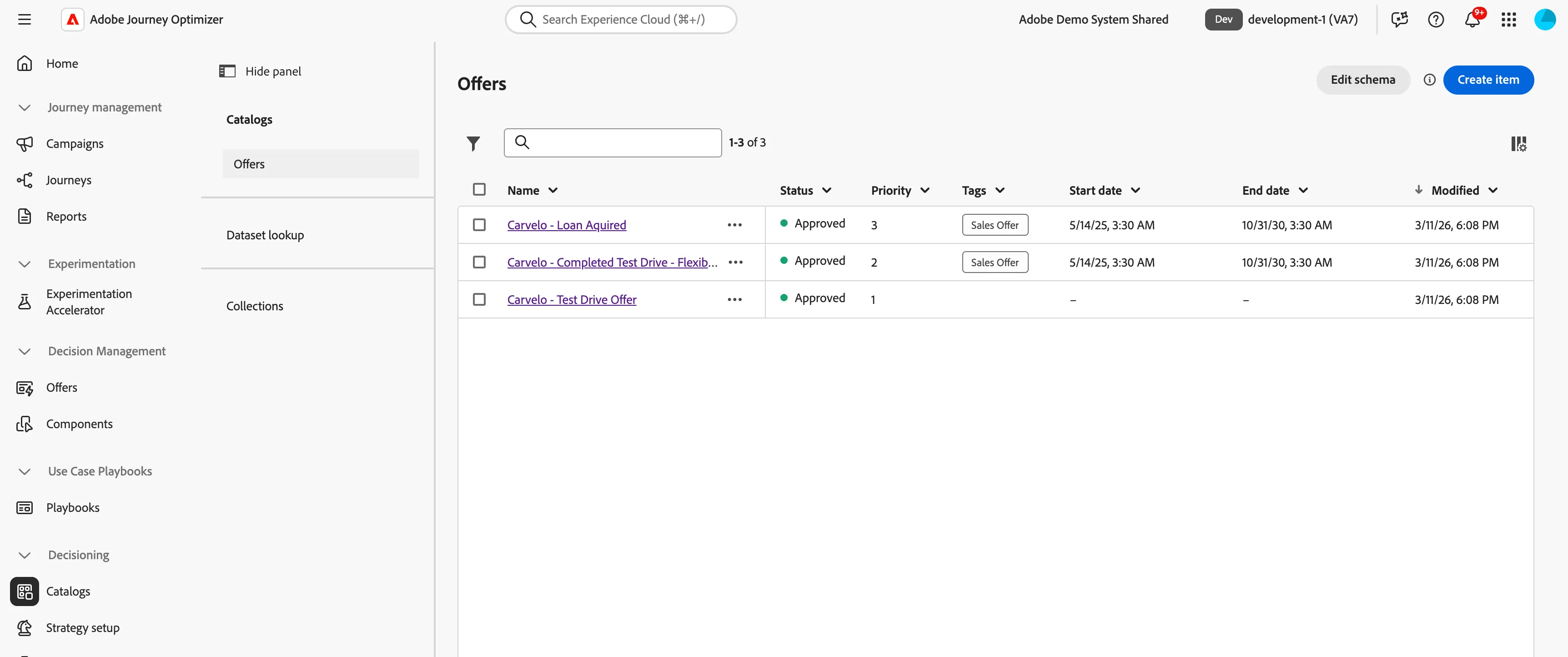The width and height of the screenshot is (1568, 657).
Task: Collapse the Journey management section
Action: pyautogui.click(x=25, y=108)
